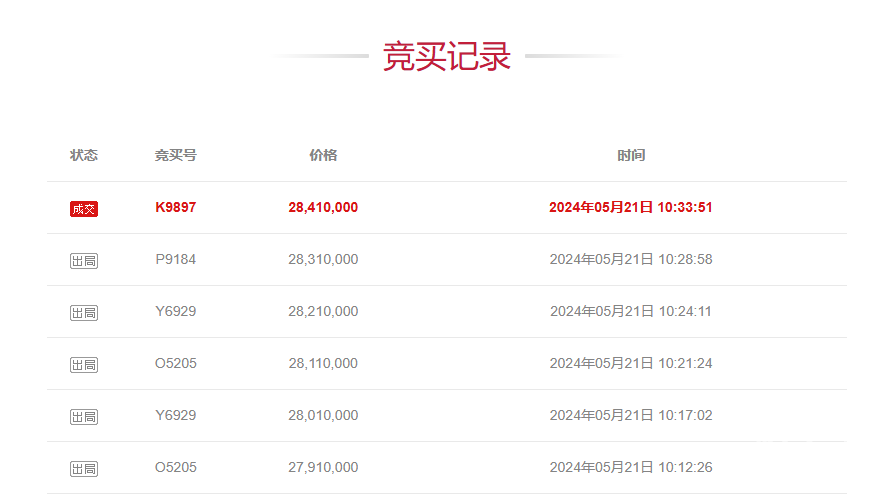Click the price 28,310,000

pyautogui.click(x=323, y=260)
